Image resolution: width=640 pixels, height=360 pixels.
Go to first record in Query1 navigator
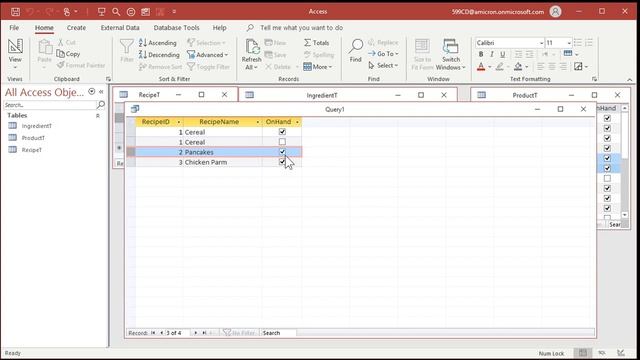pos(153,333)
